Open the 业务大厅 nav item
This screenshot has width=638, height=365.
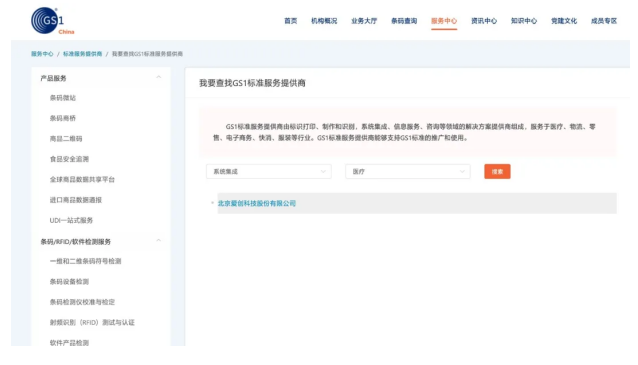(364, 21)
